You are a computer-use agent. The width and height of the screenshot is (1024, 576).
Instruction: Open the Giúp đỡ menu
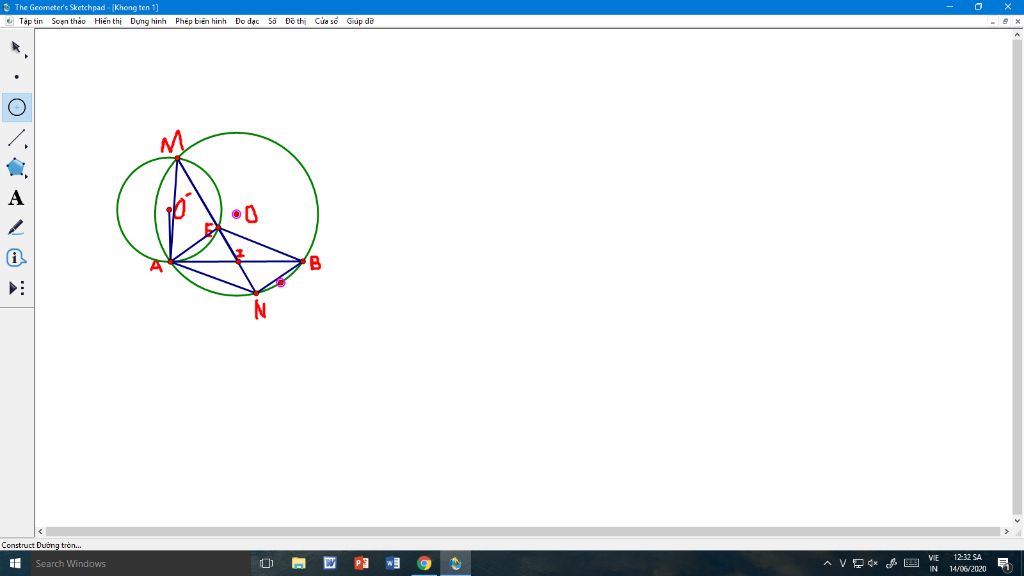coord(360,22)
